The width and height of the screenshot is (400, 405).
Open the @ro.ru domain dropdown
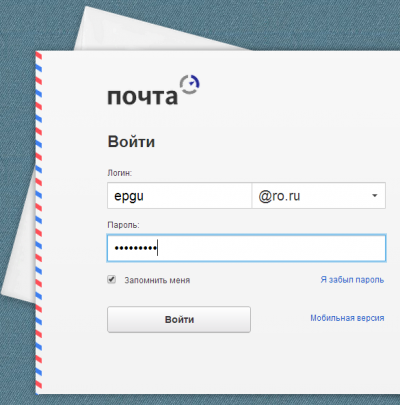point(319,196)
